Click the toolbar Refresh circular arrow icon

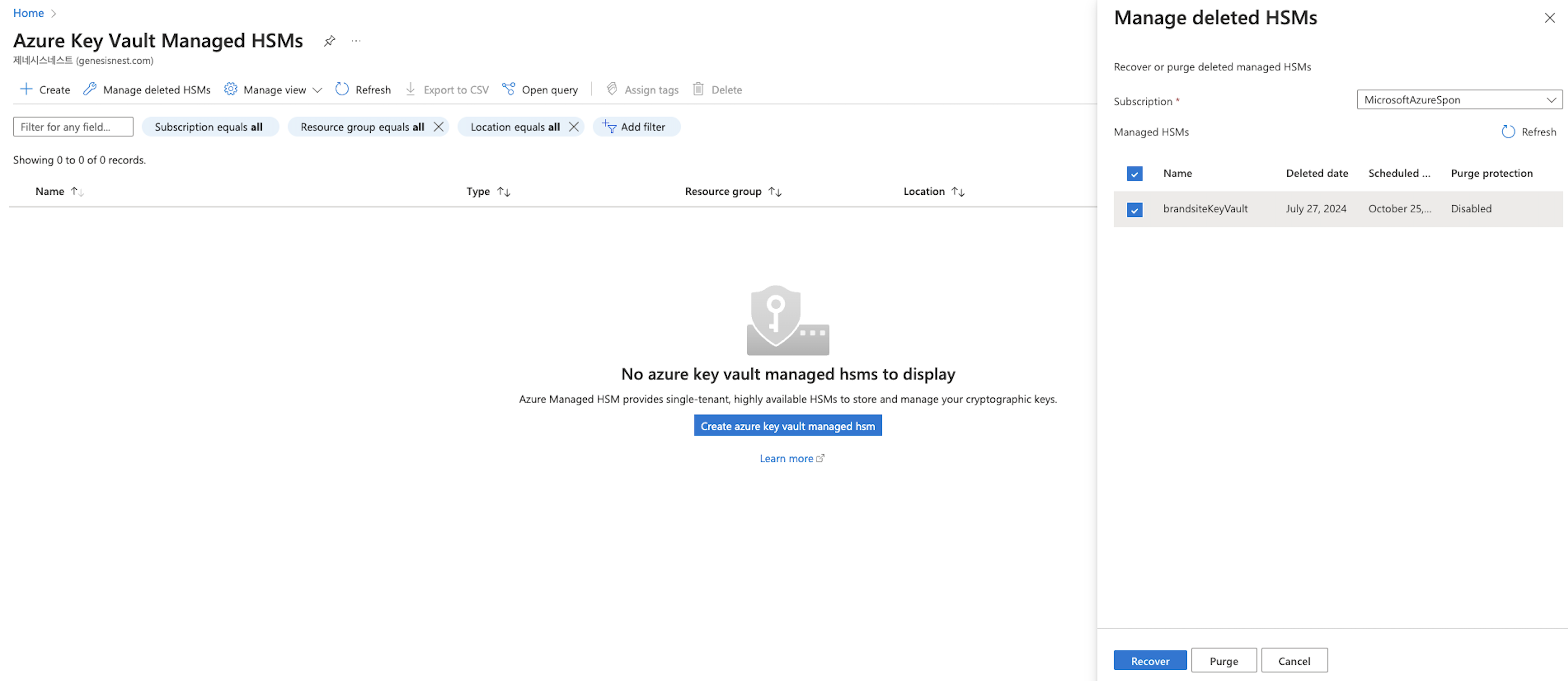click(342, 89)
